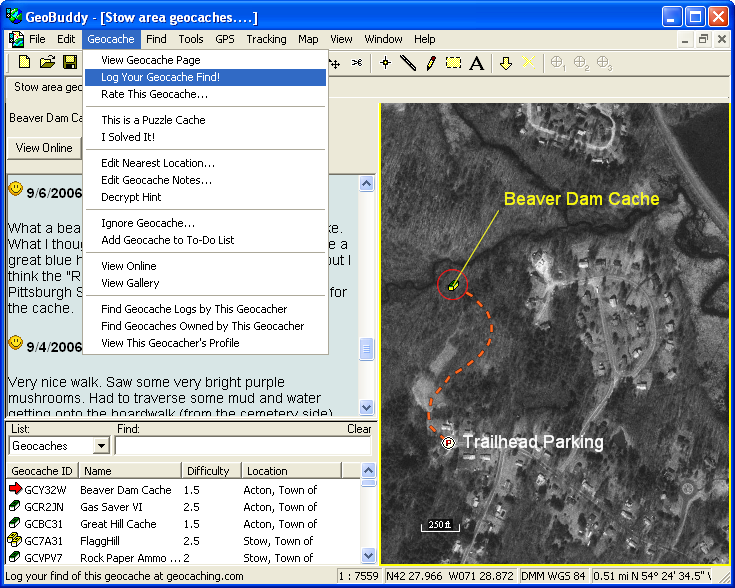
Task: Choose Log Your Geocache Find! menu entry
Action: (205, 77)
